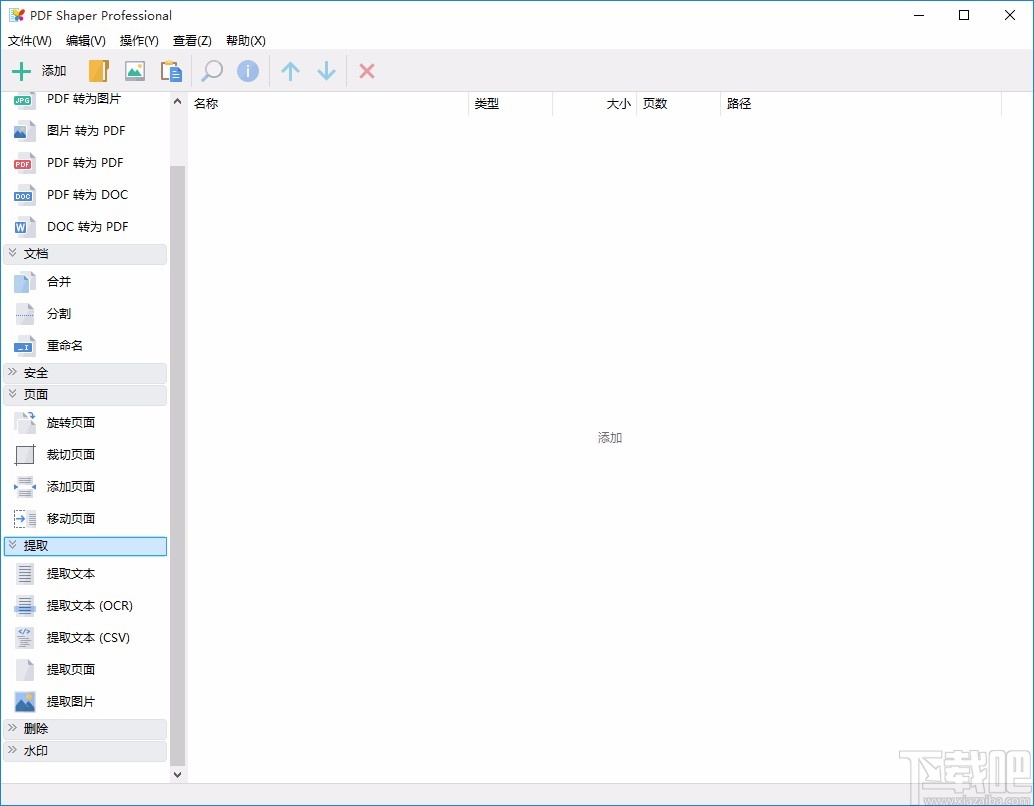This screenshot has height=806, width=1034.
Task: Click the info toolbar icon
Action: point(247,70)
